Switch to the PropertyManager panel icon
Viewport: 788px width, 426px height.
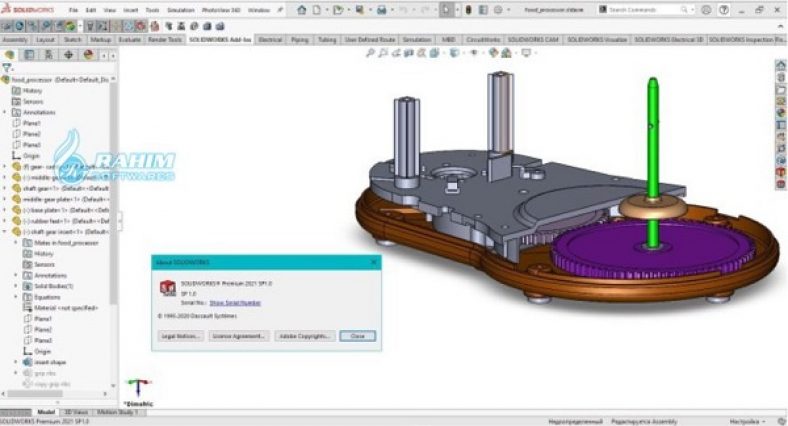pyautogui.click(x=29, y=55)
